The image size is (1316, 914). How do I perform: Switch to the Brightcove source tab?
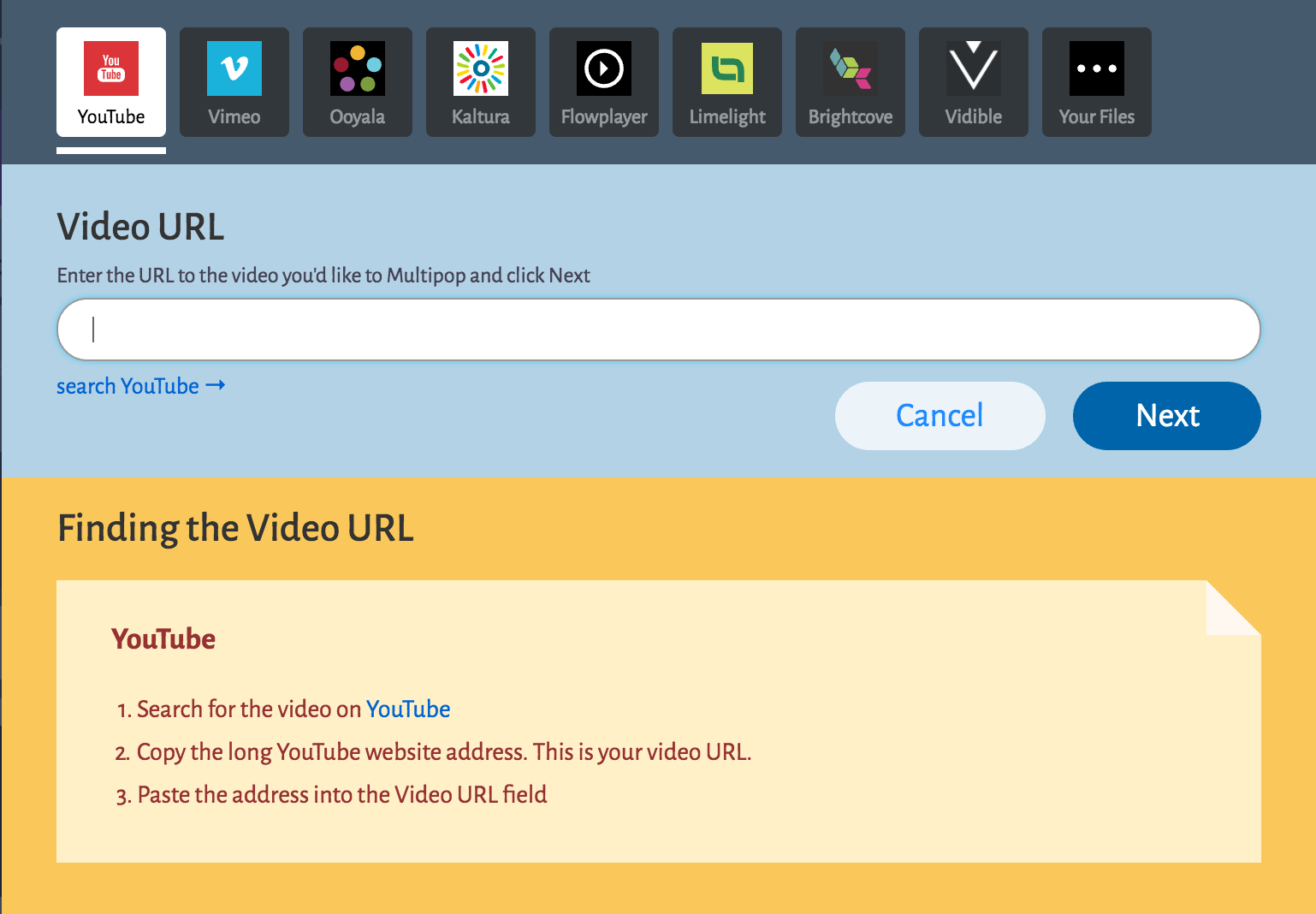tap(851, 82)
